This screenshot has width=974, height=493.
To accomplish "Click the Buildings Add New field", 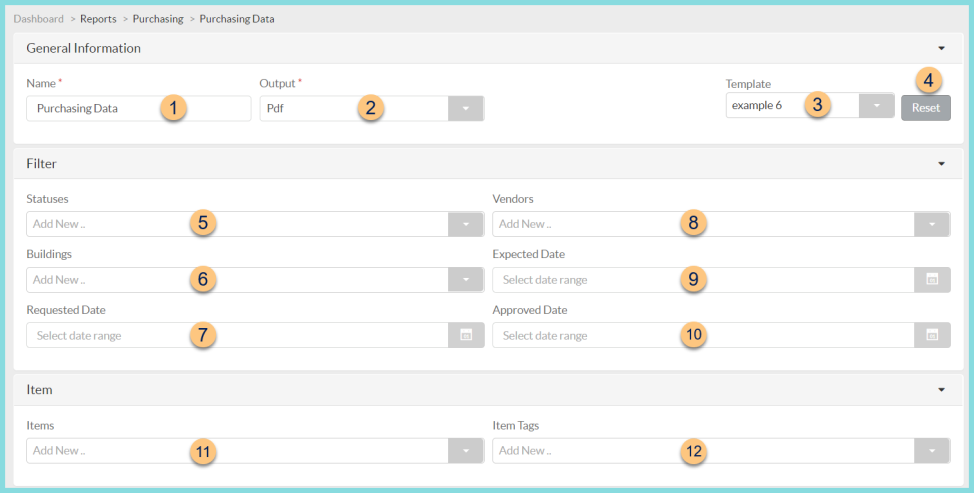I will point(237,280).
